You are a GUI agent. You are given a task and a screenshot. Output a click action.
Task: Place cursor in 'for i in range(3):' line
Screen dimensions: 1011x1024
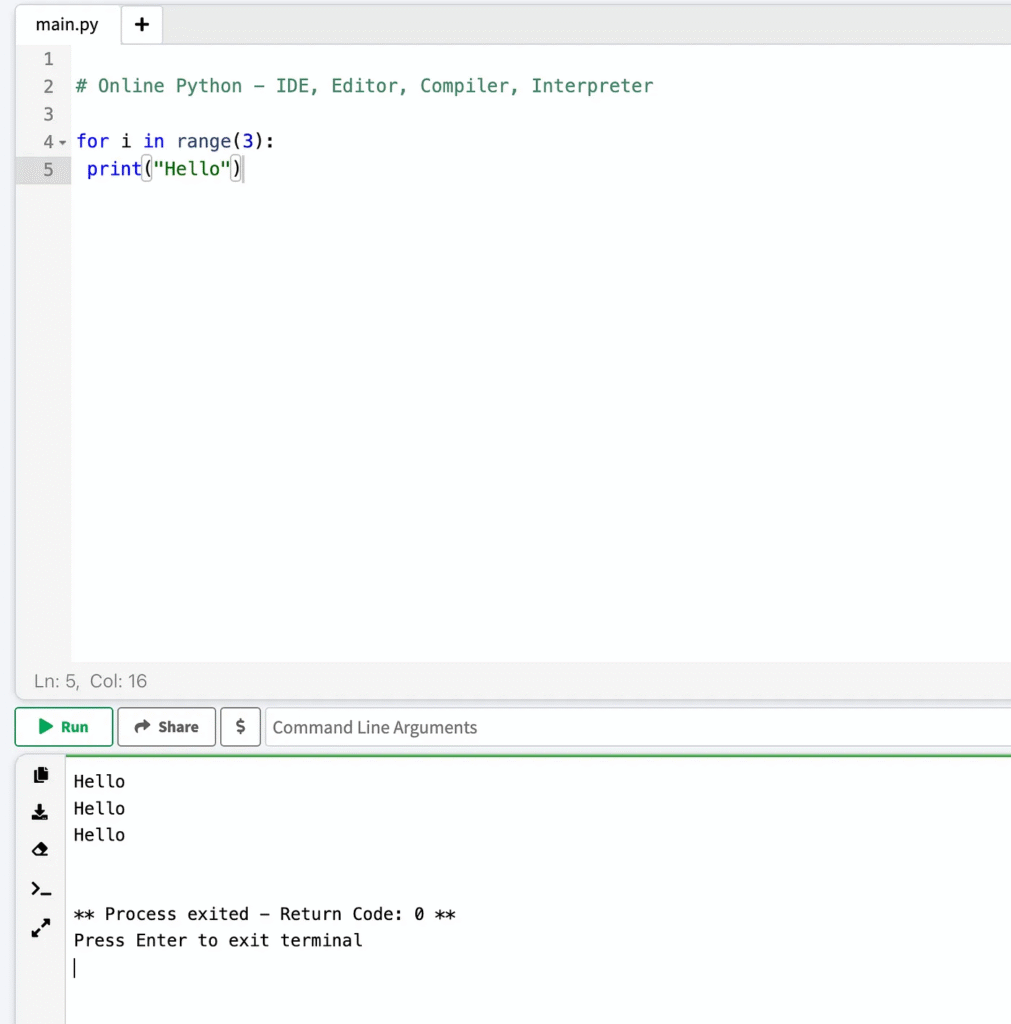[x=175, y=142]
